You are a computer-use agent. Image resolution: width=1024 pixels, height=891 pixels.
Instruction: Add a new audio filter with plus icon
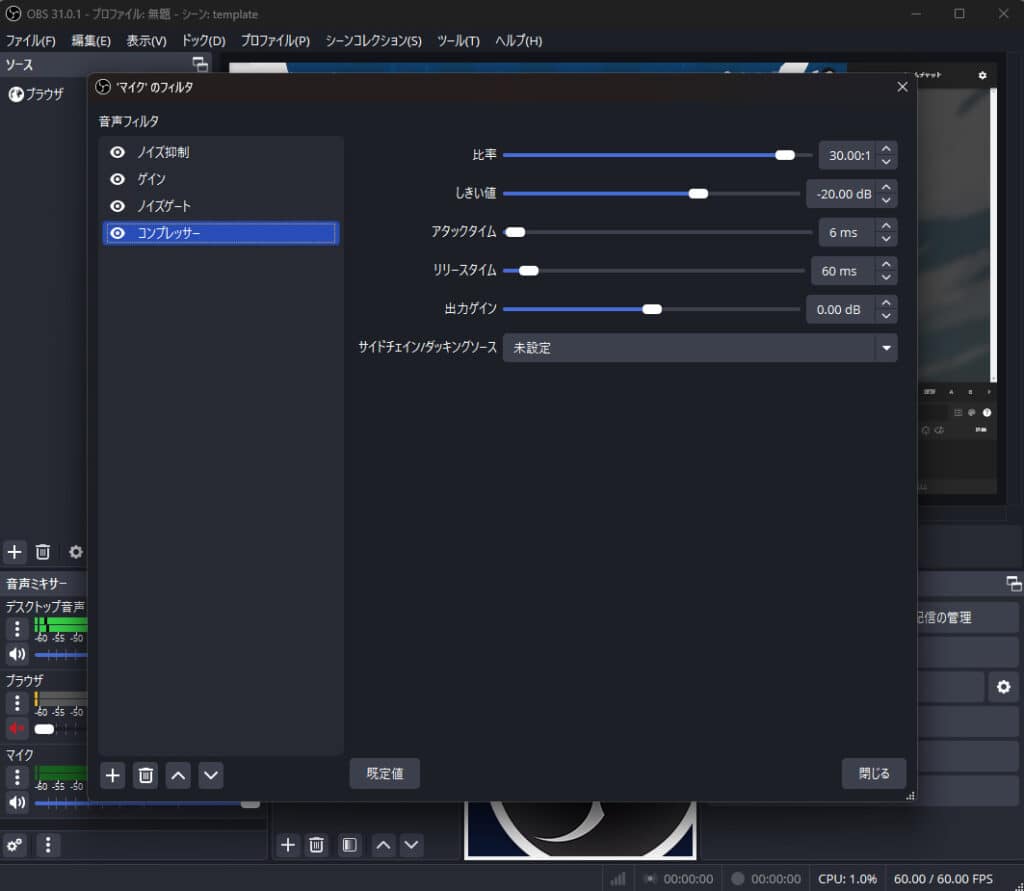click(x=113, y=775)
